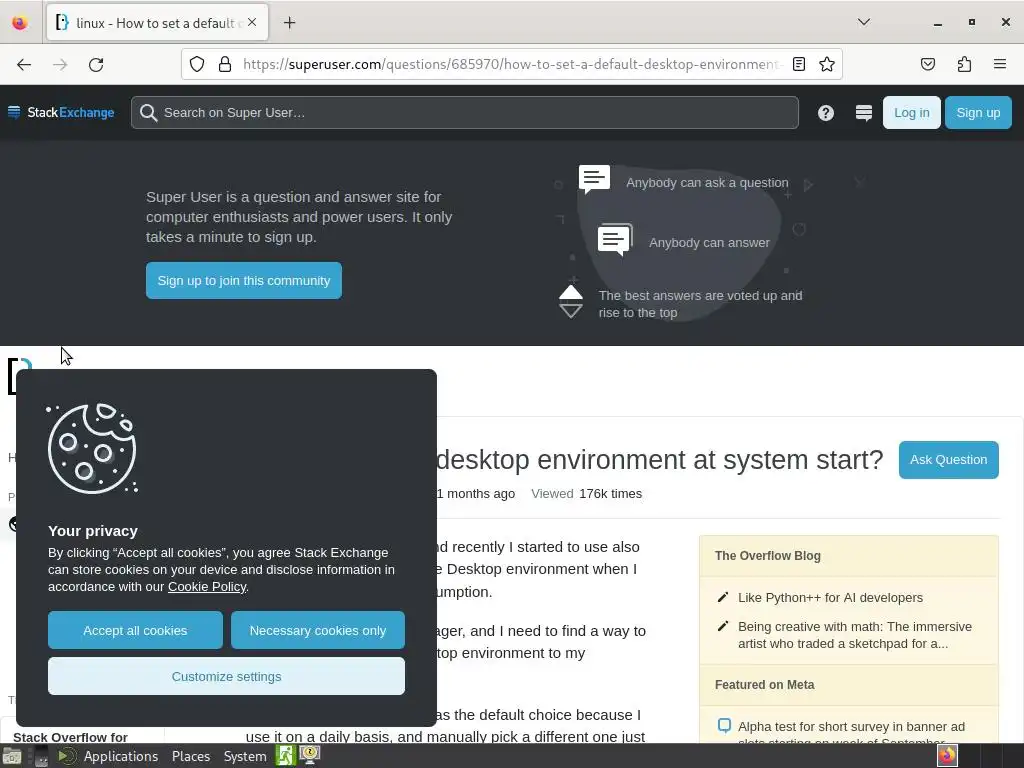
Task: Open Alpha test for short survey post
Action: coord(851,726)
